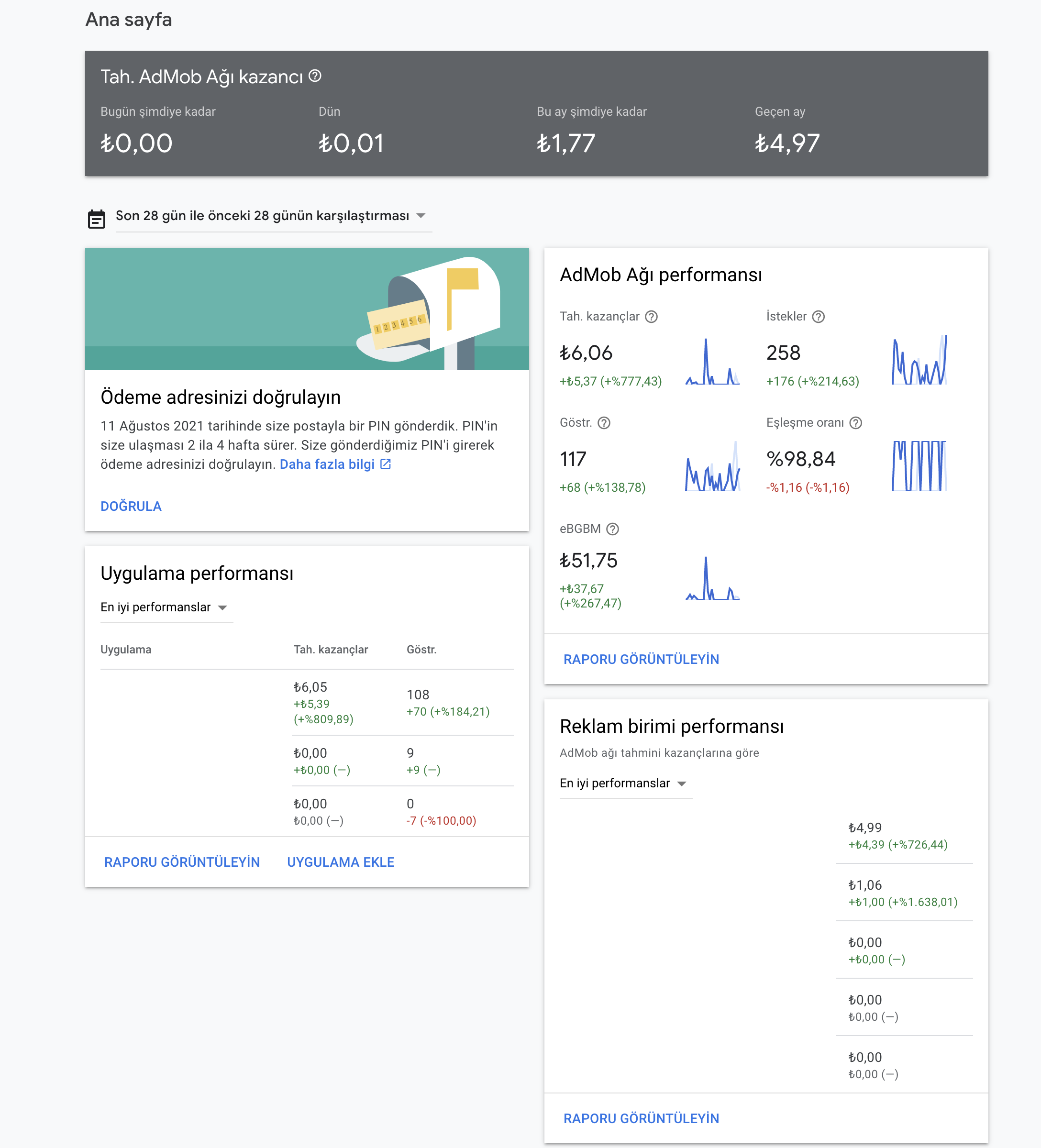Click the Bugün şimdiye kadar ₺0,00 value
The width and height of the screenshot is (1041, 1148).
pyautogui.click(x=137, y=143)
